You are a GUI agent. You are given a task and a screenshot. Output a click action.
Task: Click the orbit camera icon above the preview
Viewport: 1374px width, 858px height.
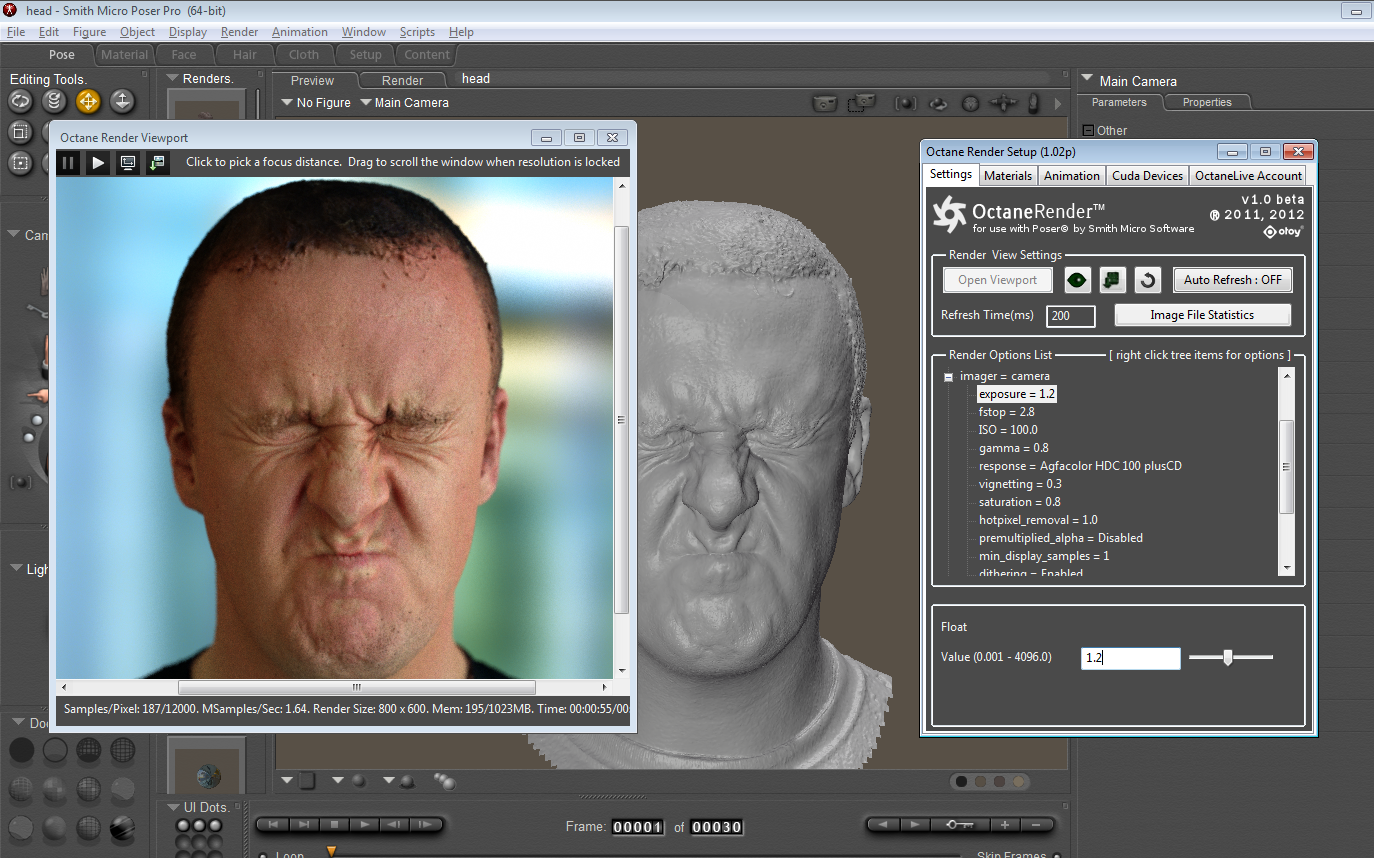[x=938, y=103]
